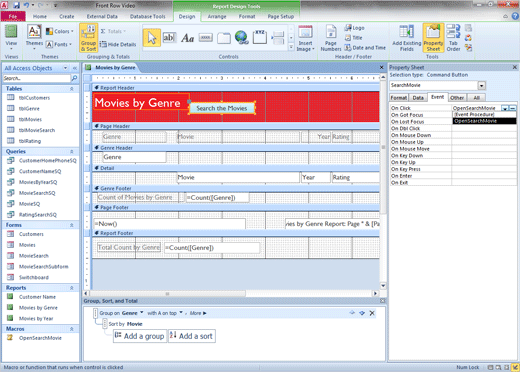
Task: Choose the Tab Control tool
Action: coord(224,38)
